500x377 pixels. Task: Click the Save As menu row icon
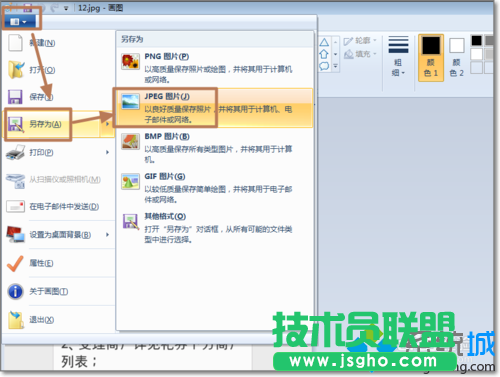tap(16, 124)
